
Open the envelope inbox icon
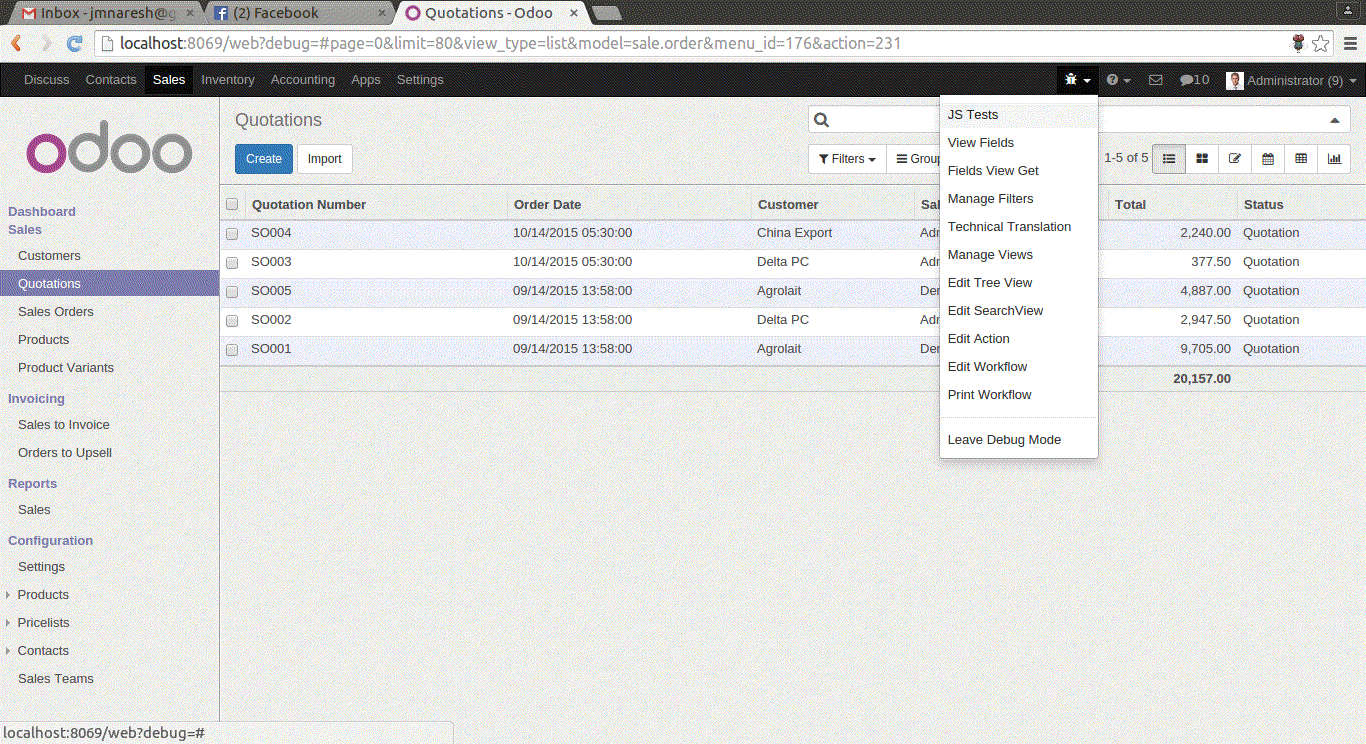pos(1155,80)
